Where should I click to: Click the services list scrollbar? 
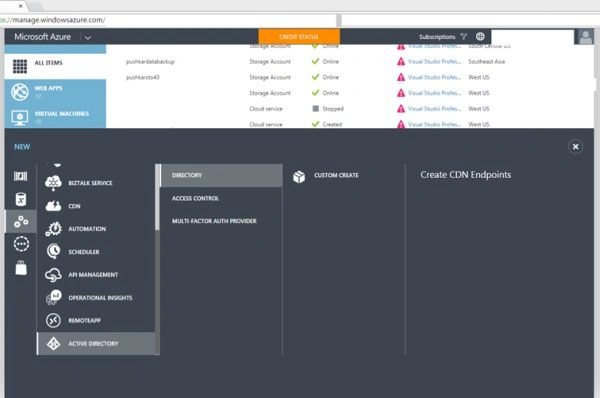click(157, 197)
